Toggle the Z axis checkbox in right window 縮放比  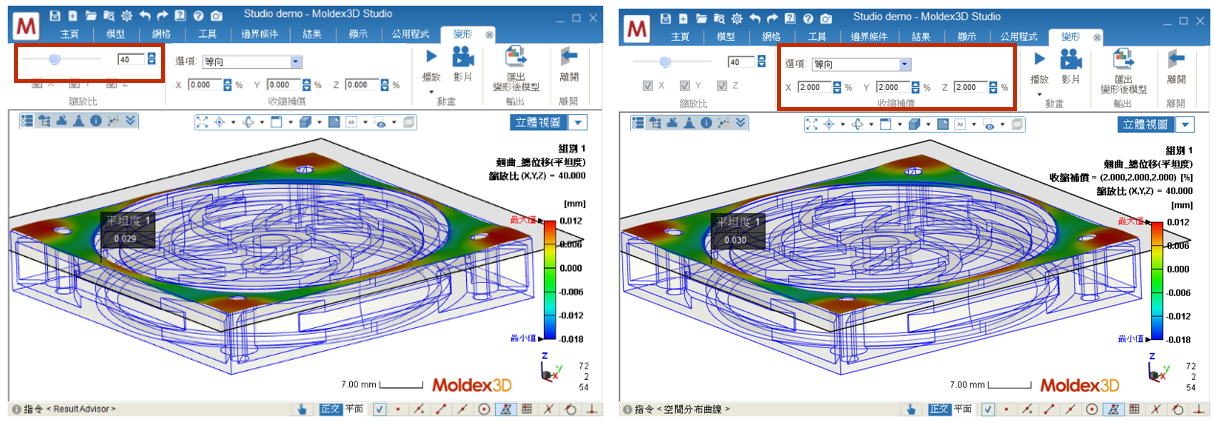[723, 86]
